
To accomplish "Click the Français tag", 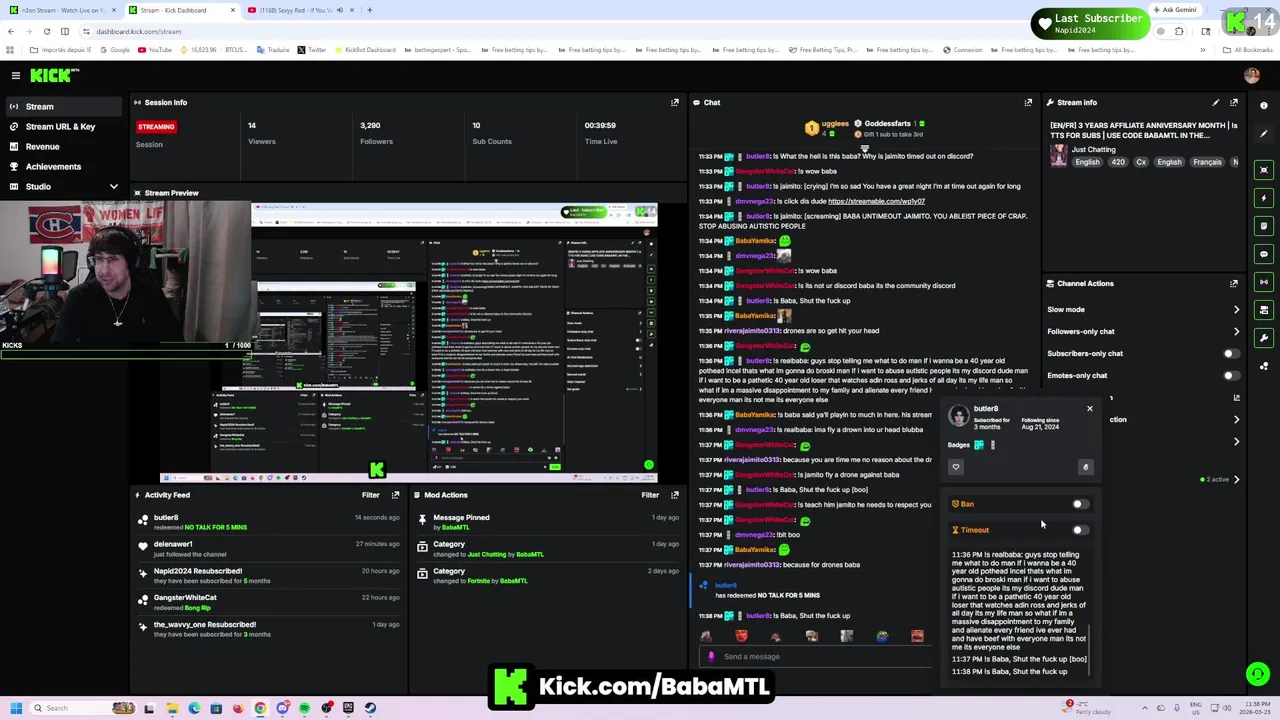I will (x=1207, y=162).
